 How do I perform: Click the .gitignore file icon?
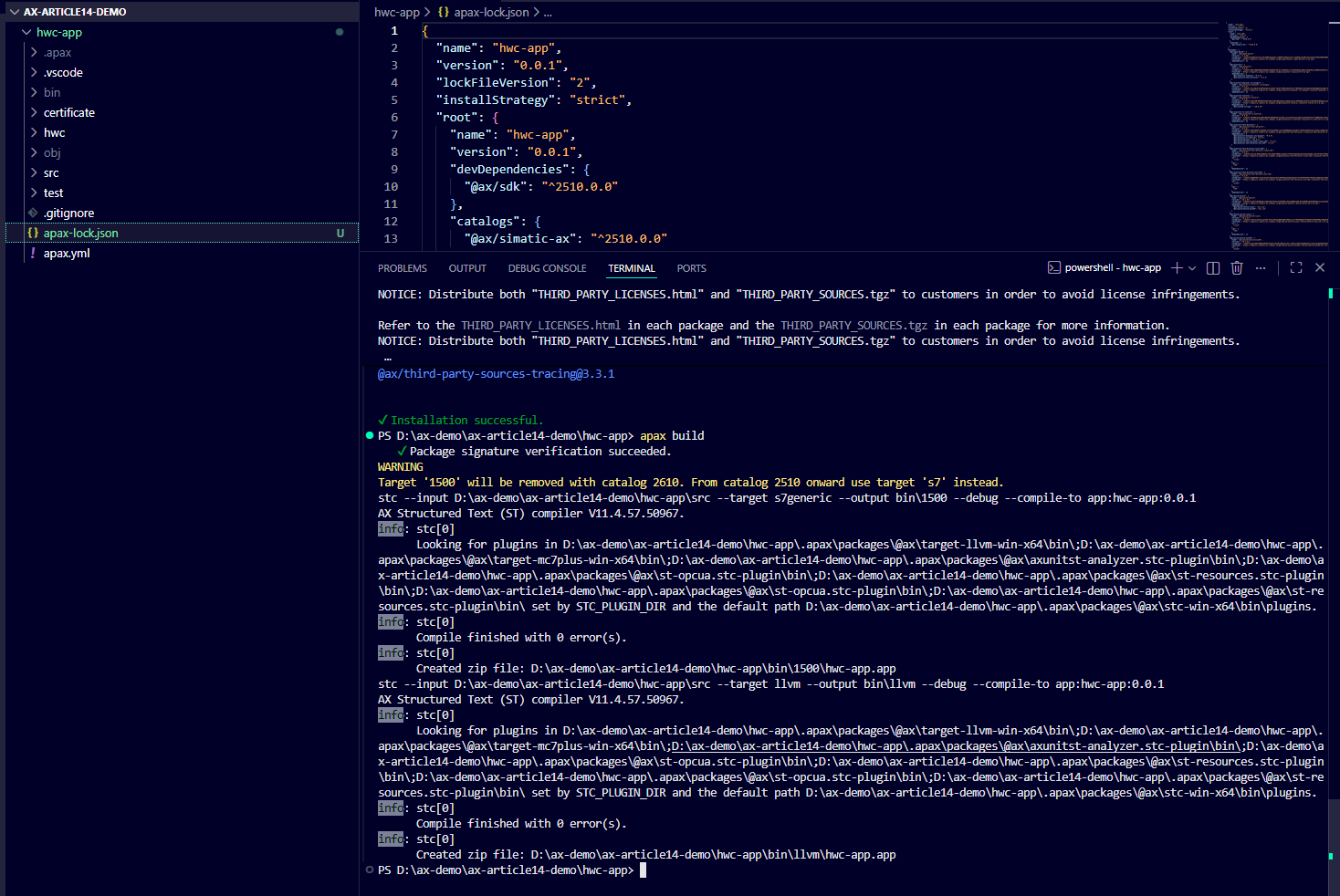[x=34, y=213]
